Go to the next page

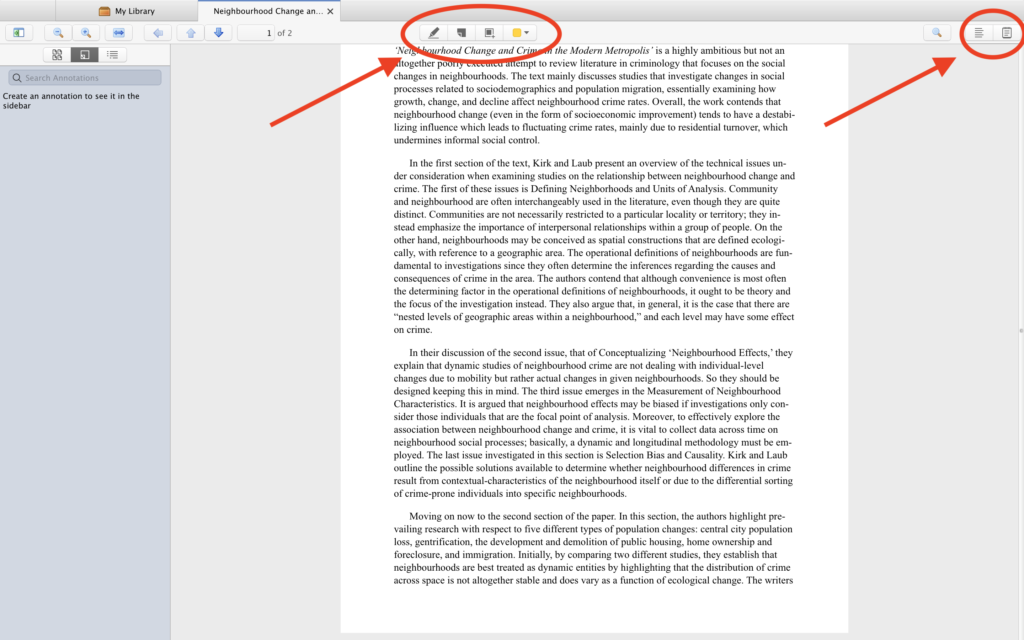tap(219, 33)
